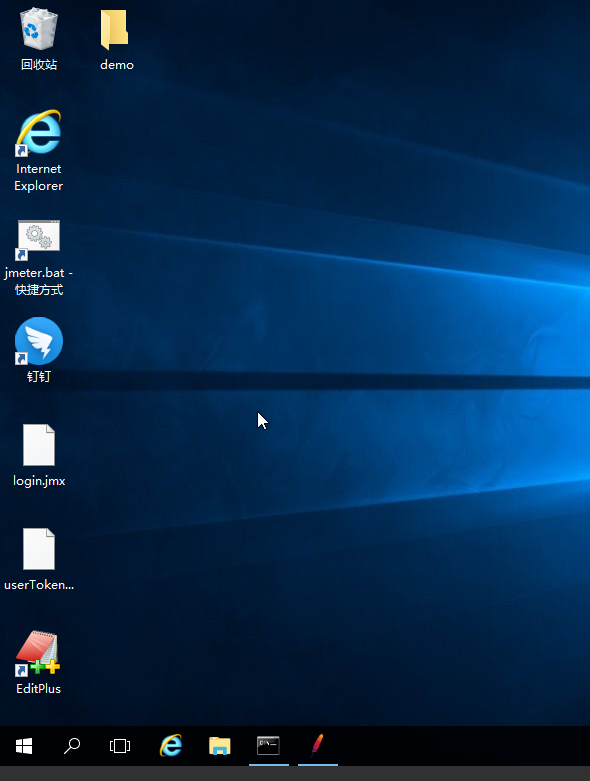Select the DingTalk (钉钉) desktop icon
This screenshot has width=590, height=781.
[x=39, y=341]
